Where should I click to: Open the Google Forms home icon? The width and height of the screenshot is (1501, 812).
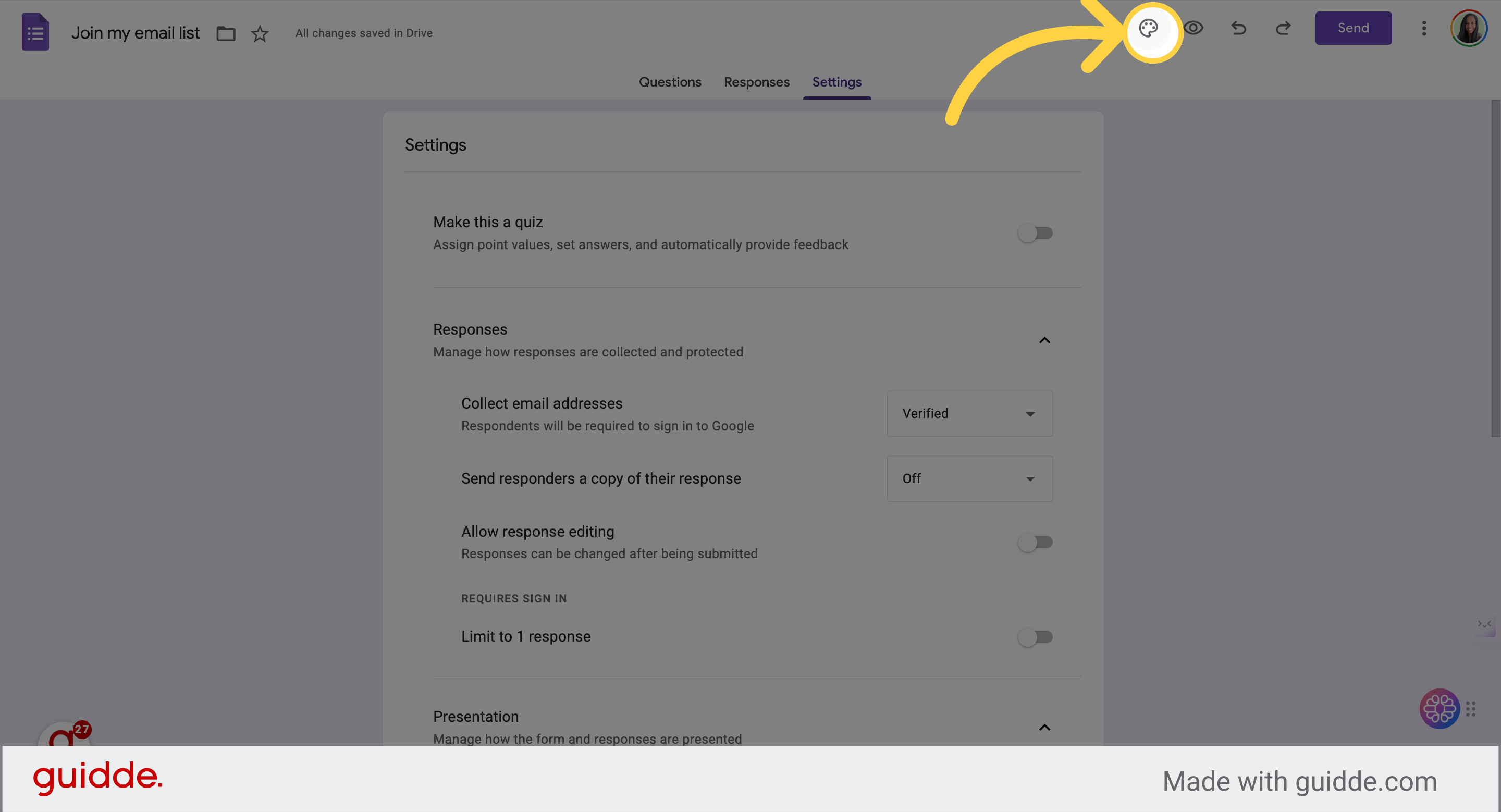click(35, 32)
